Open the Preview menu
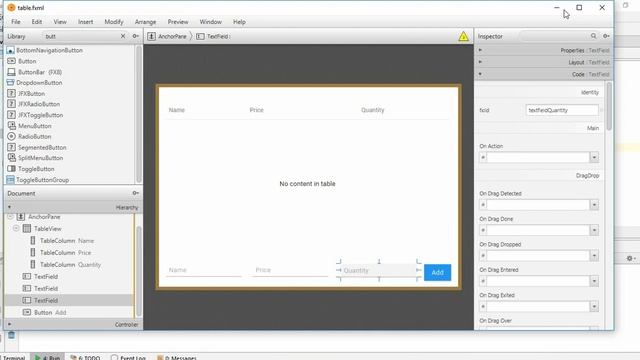Image resolution: width=640 pixels, height=360 pixels. pos(178,22)
